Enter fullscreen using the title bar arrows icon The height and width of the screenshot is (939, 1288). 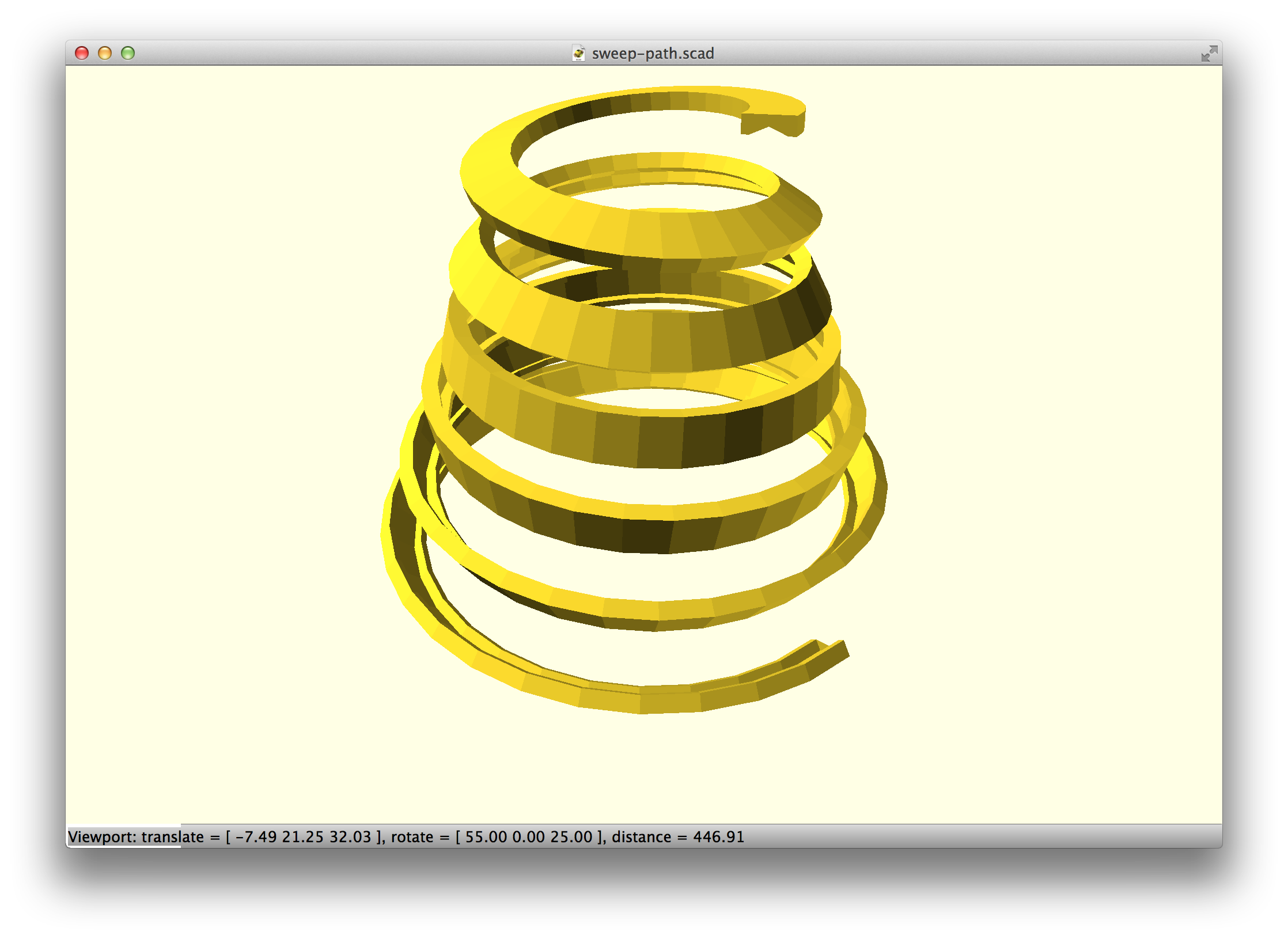tap(1209, 54)
